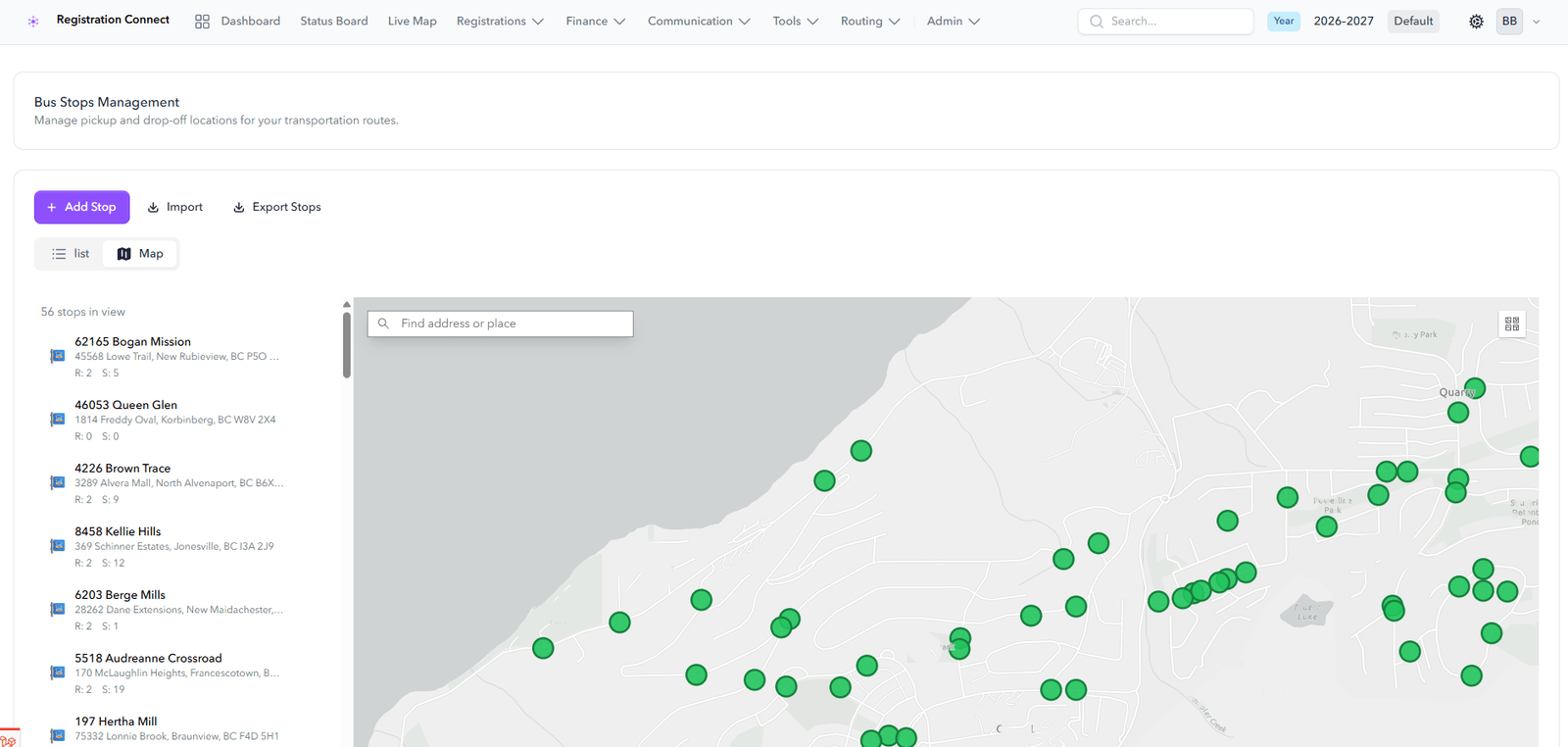1568x747 pixels.
Task: Open the Status Board page
Action: coord(334,22)
